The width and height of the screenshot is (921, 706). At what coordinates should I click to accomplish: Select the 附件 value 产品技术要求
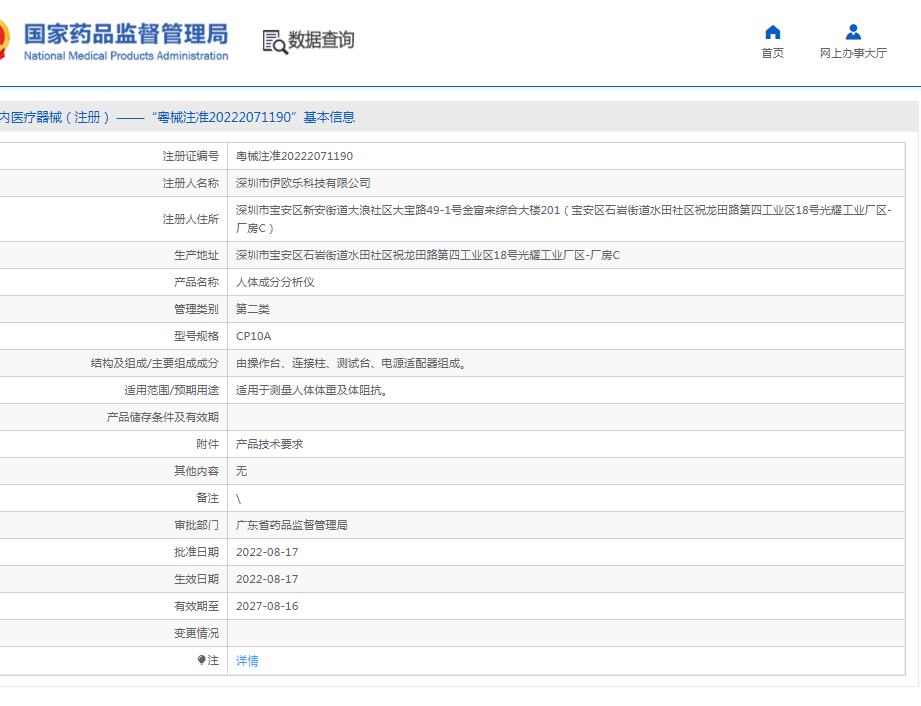pyautogui.click(x=268, y=443)
